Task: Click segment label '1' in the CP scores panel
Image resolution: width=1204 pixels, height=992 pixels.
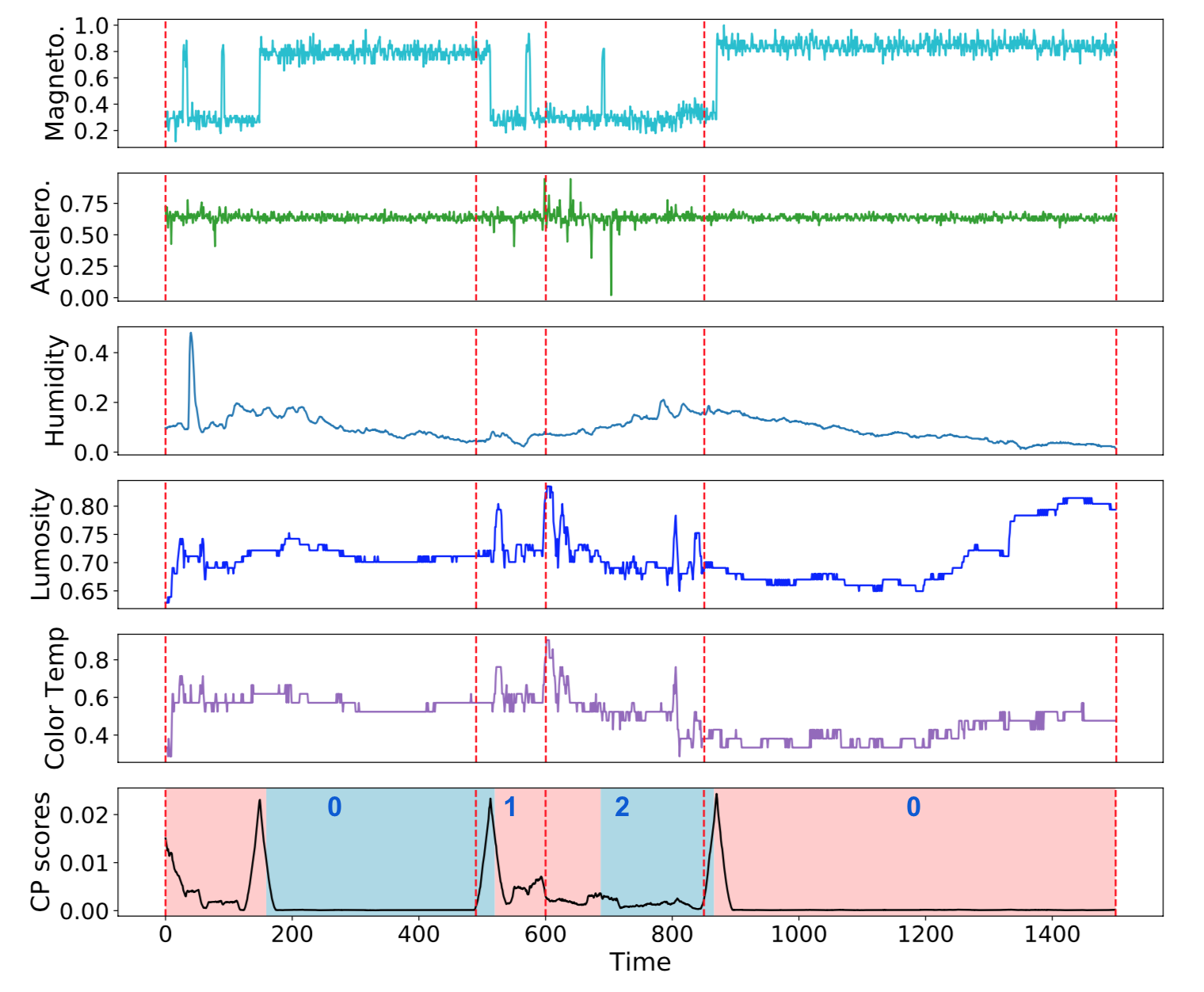Action: pos(510,807)
